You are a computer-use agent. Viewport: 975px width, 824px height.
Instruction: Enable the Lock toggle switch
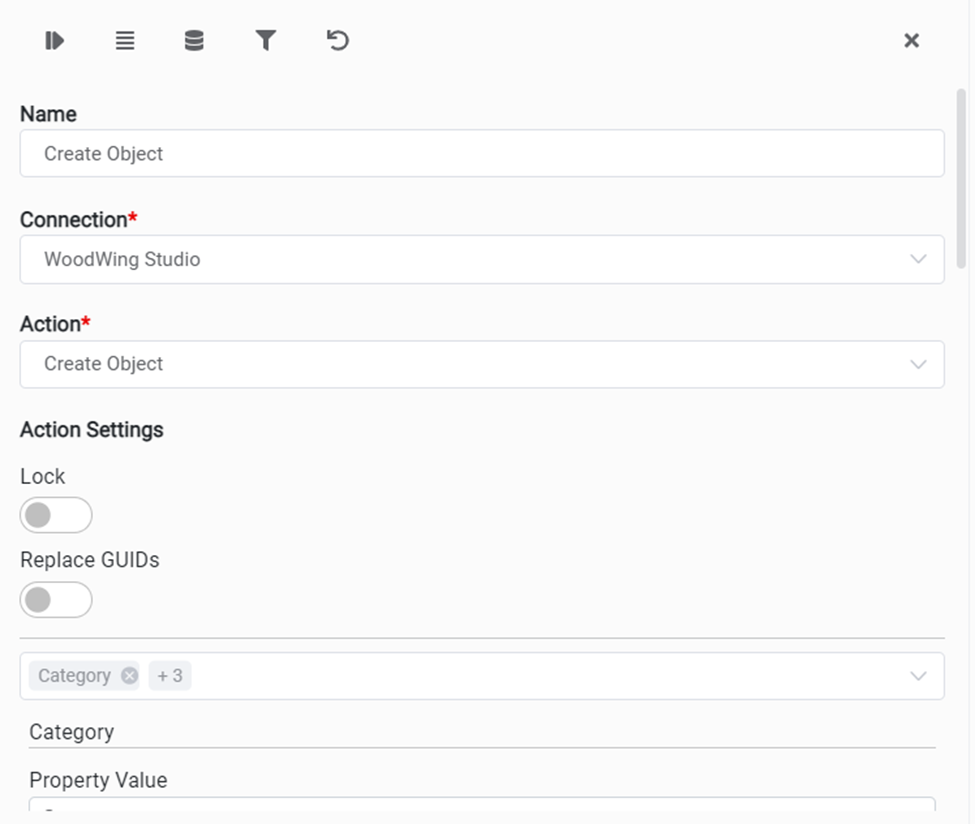point(56,515)
